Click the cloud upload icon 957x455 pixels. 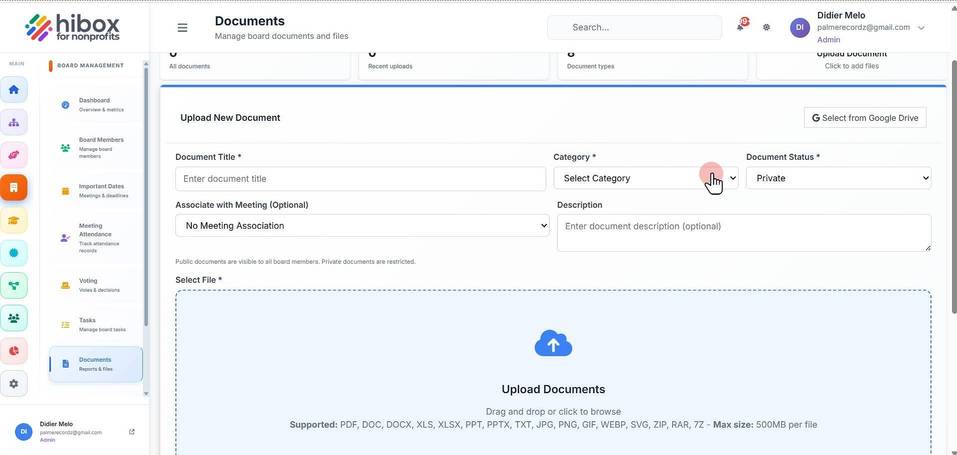[x=553, y=344]
